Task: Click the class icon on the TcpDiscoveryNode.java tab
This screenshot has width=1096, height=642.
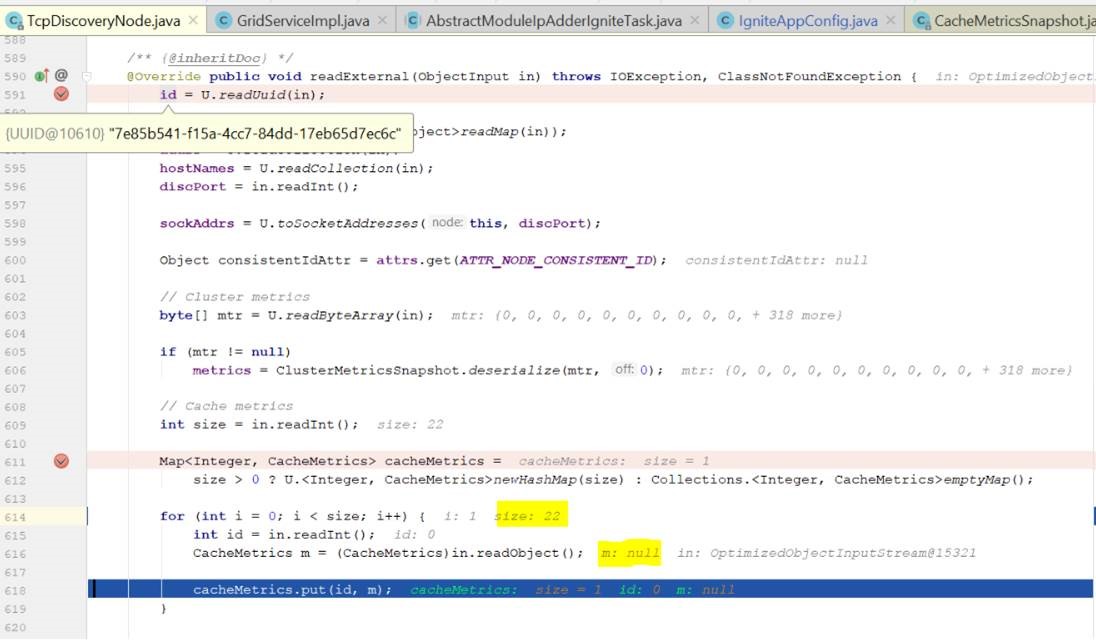Action: tap(13, 21)
